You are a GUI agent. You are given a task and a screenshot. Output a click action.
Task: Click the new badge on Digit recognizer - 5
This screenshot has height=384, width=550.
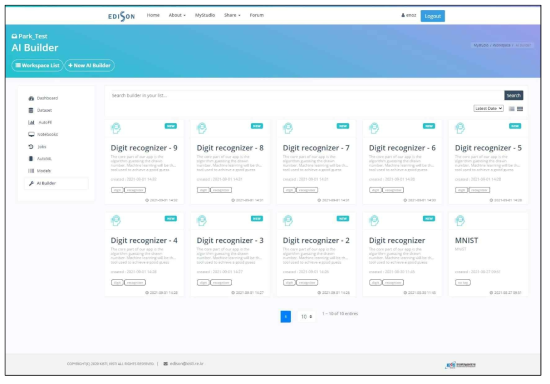515,126
